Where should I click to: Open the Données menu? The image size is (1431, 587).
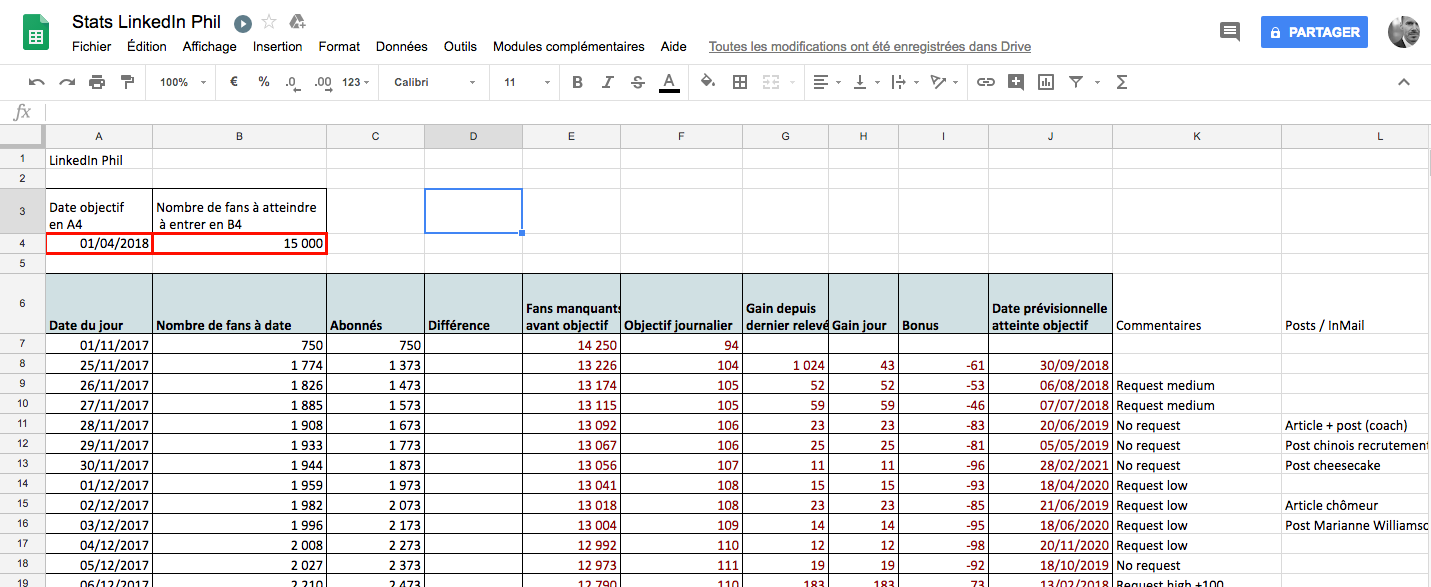(x=402, y=47)
